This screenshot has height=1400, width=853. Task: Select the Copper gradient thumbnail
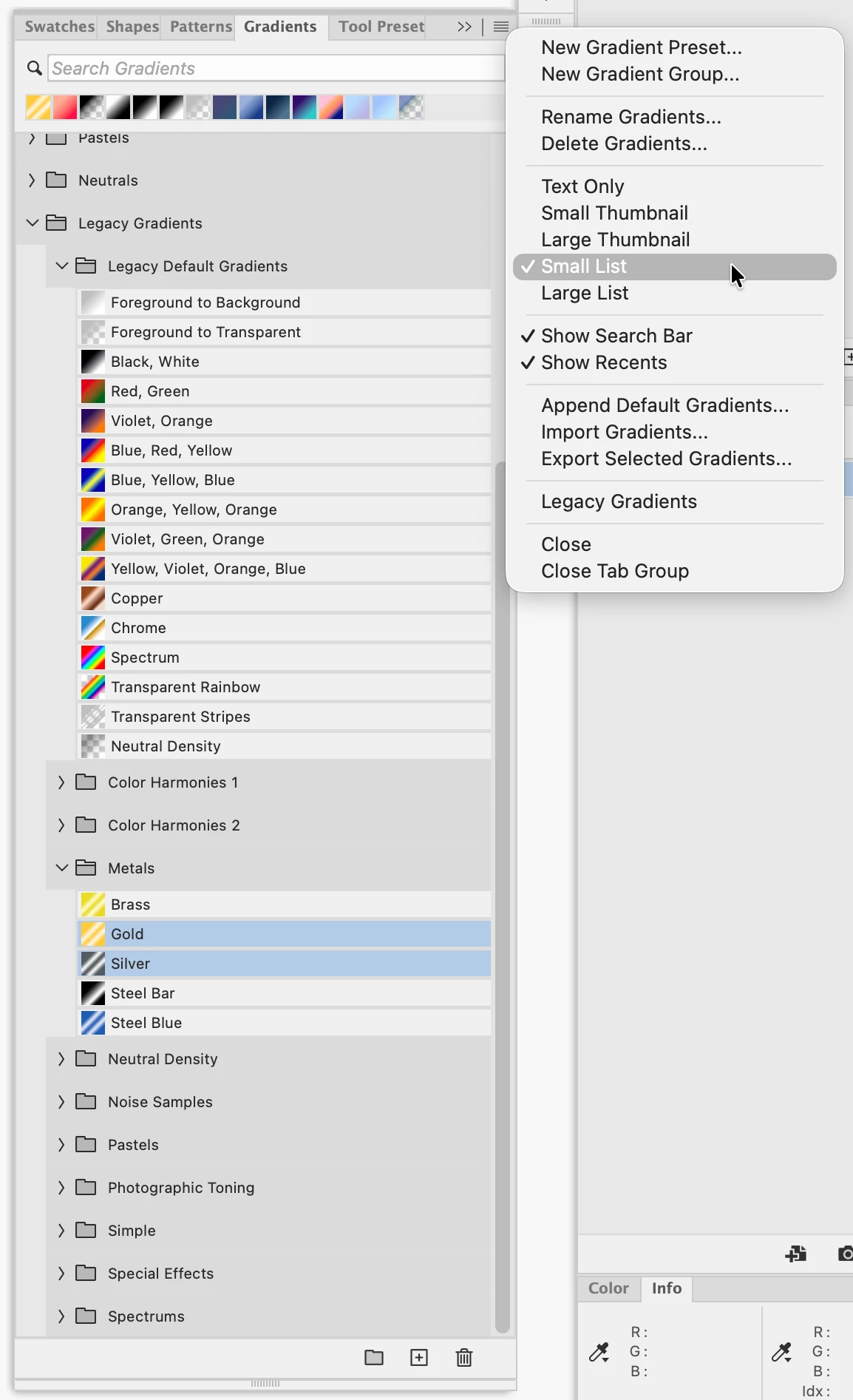[93, 598]
